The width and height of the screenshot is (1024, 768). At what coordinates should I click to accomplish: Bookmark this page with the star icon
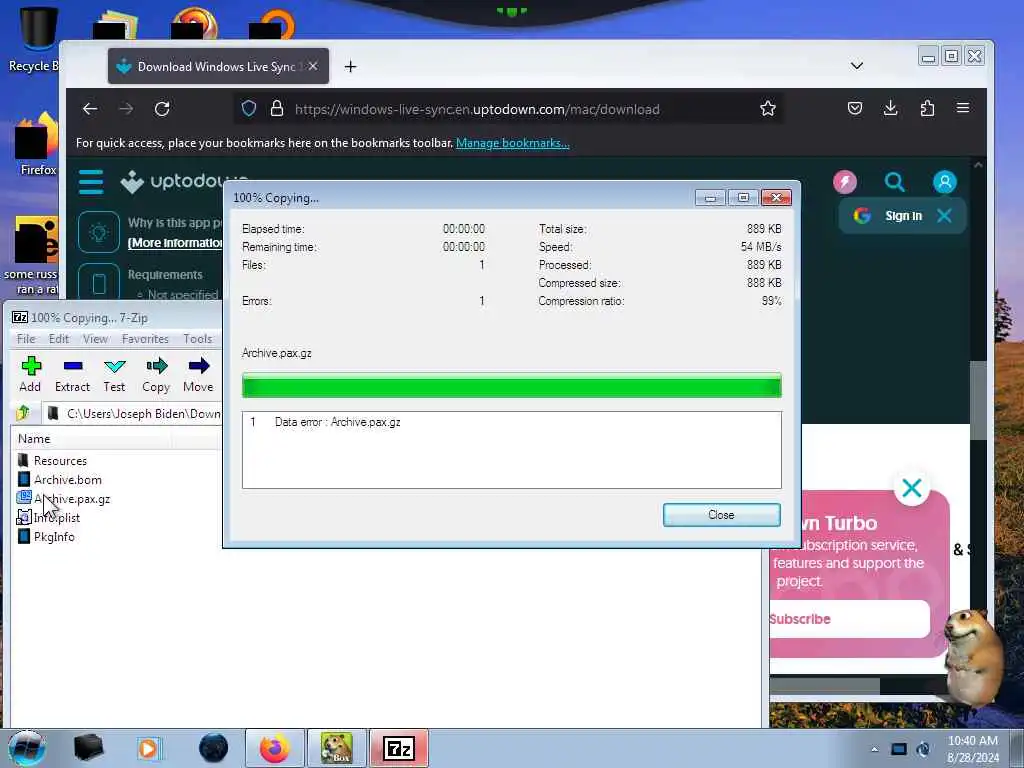point(768,108)
